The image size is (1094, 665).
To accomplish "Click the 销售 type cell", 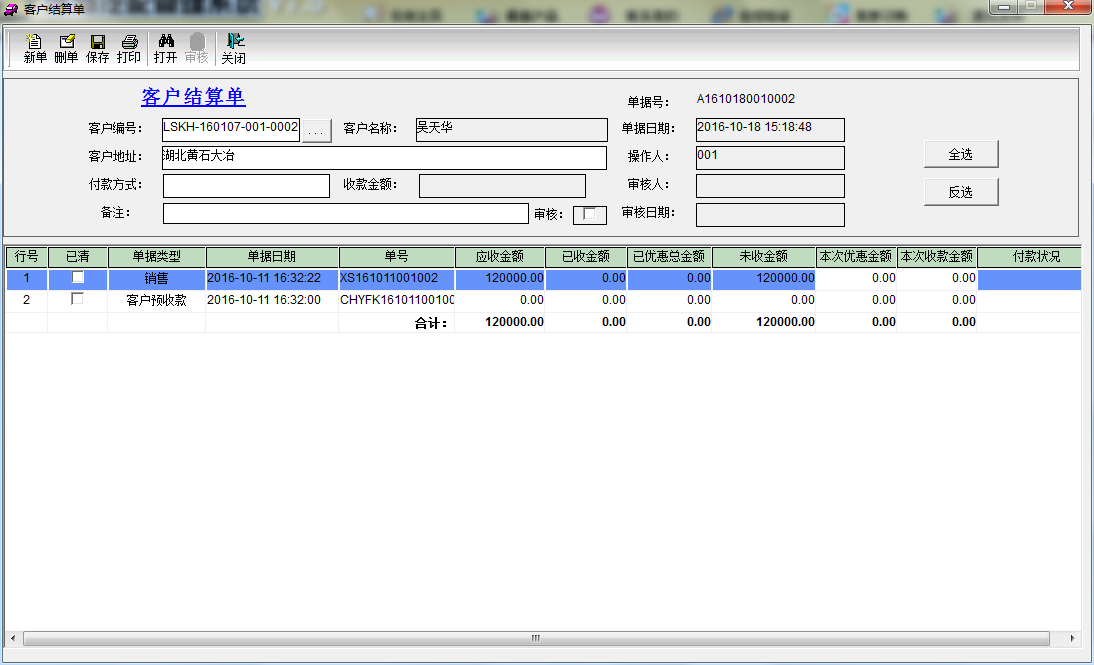I will coord(157,278).
